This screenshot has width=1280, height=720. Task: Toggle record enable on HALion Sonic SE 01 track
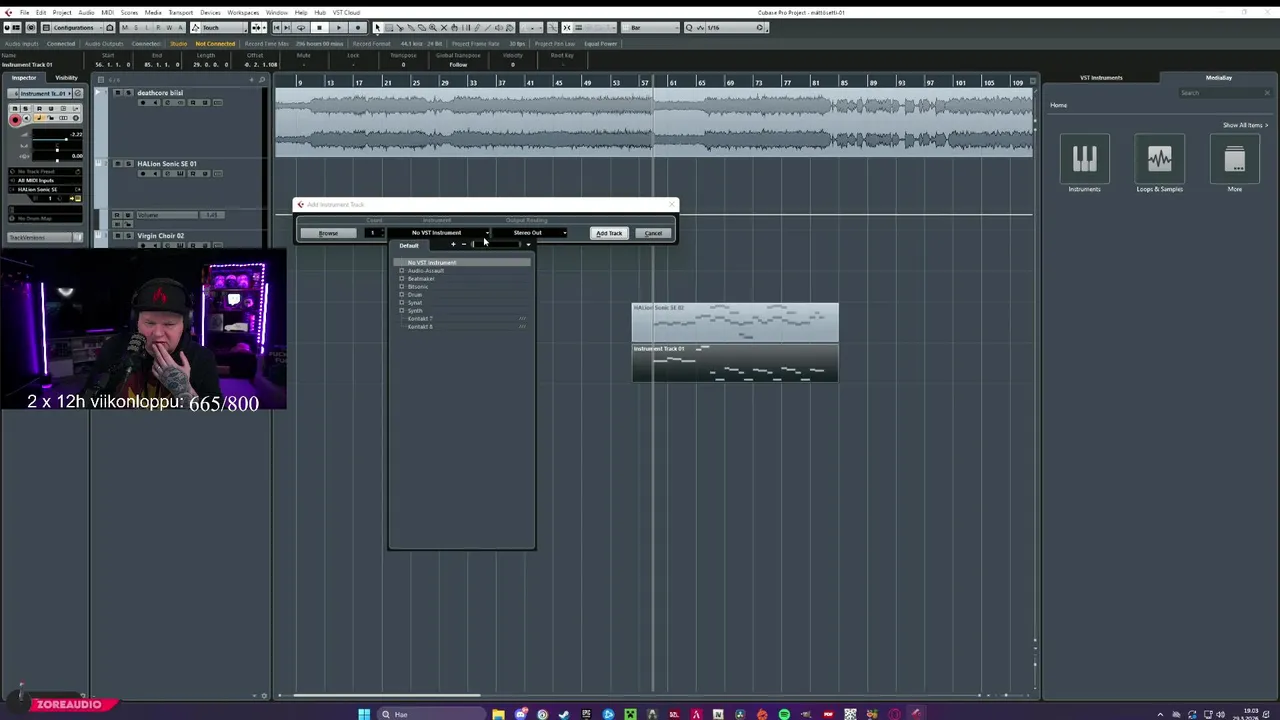(143, 173)
